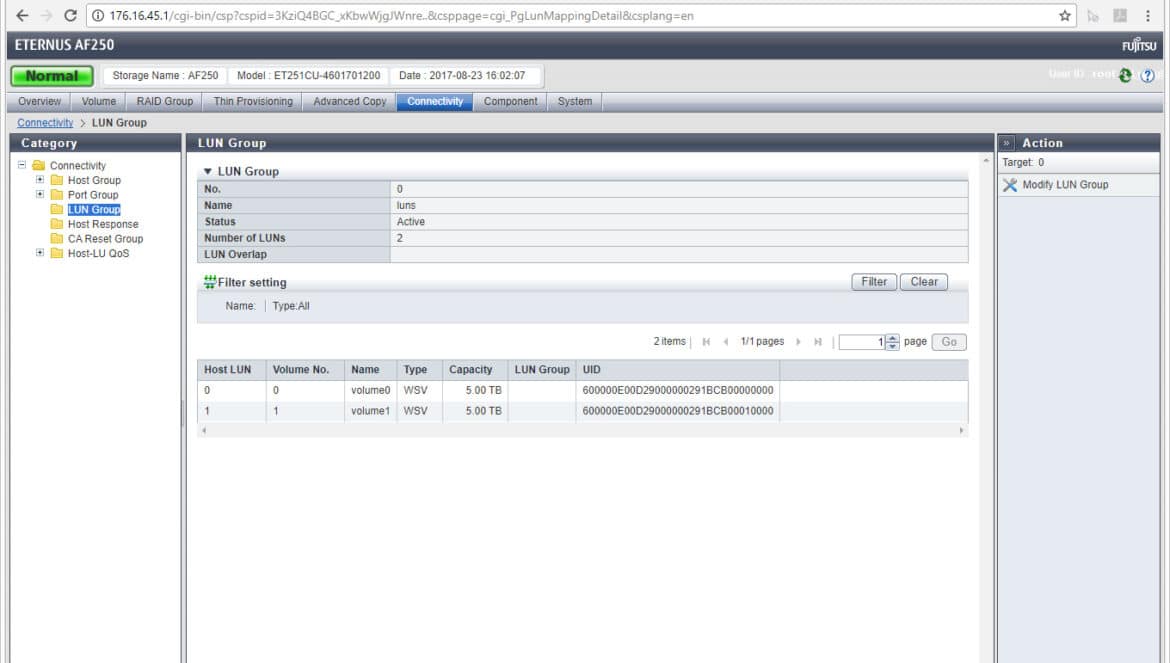This screenshot has width=1170, height=663.
Task: Open the Overview tab
Action: (x=40, y=101)
